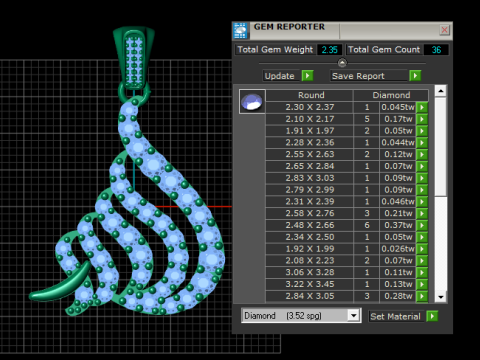Click the 0.28tw weight cell
Viewport: 480px width, 360px height.
coord(398,296)
